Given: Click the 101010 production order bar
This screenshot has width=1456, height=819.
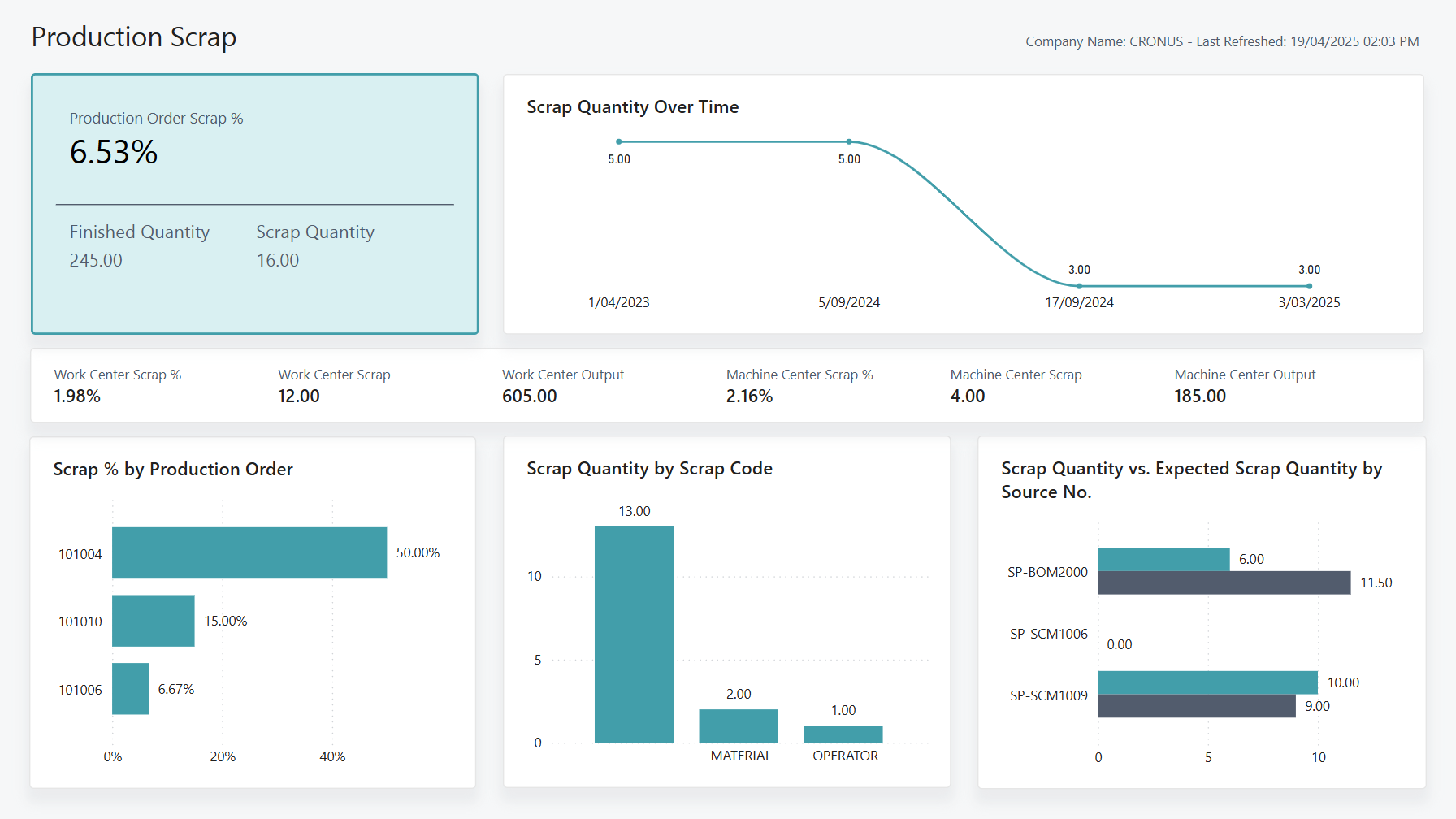Looking at the screenshot, I should pos(154,620).
